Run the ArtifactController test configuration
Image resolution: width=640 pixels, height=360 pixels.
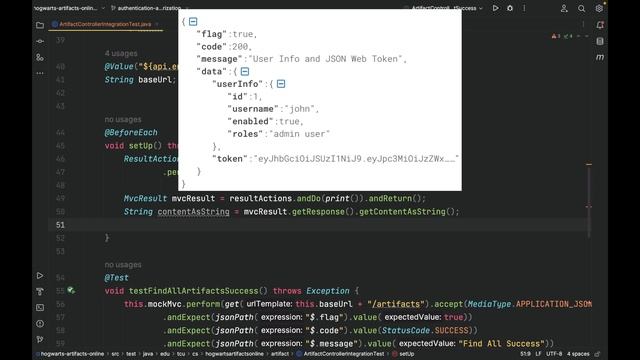(x=495, y=8)
